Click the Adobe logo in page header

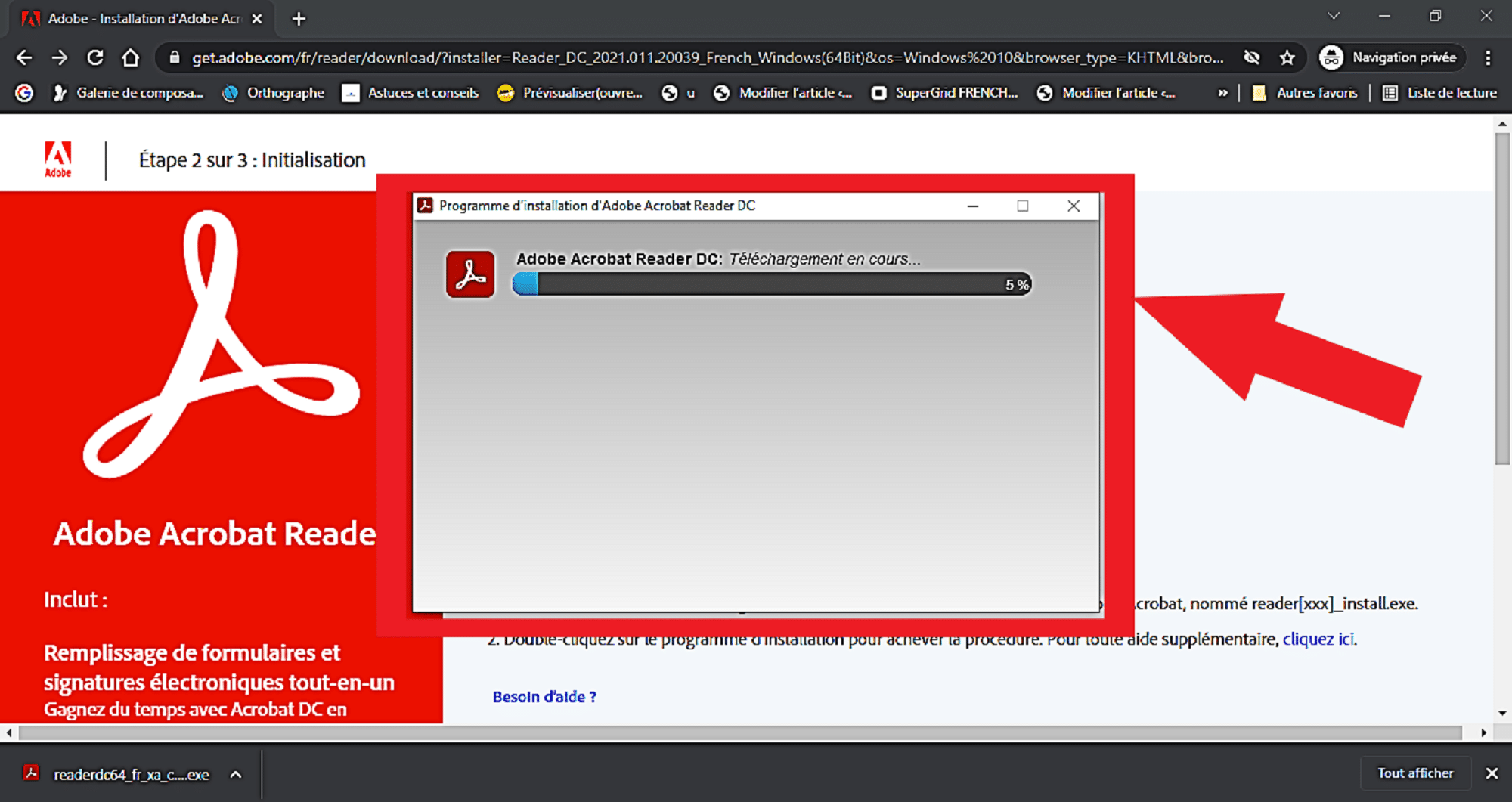[x=58, y=159]
